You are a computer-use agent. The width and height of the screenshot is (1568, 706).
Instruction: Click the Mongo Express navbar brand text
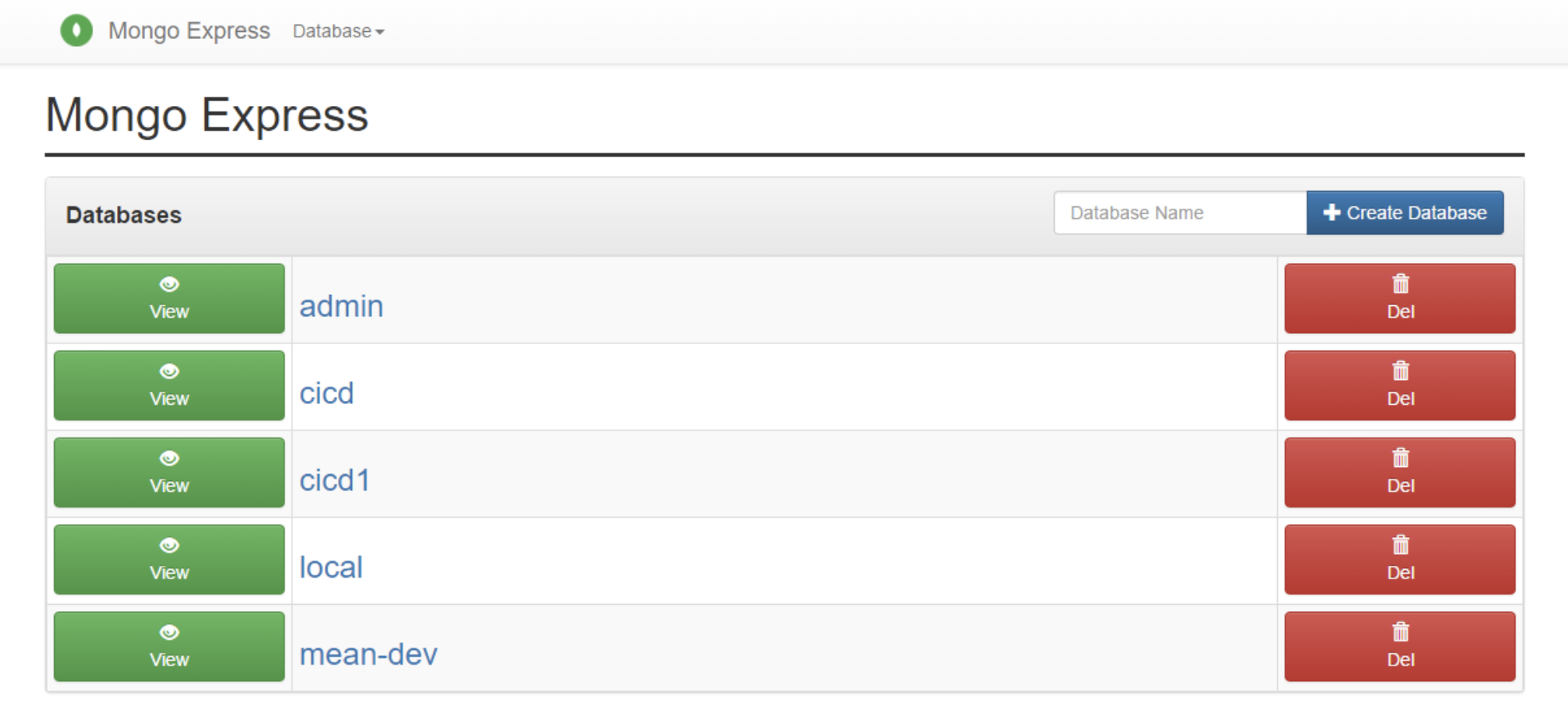pyautogui.click(x=189, y=31)
